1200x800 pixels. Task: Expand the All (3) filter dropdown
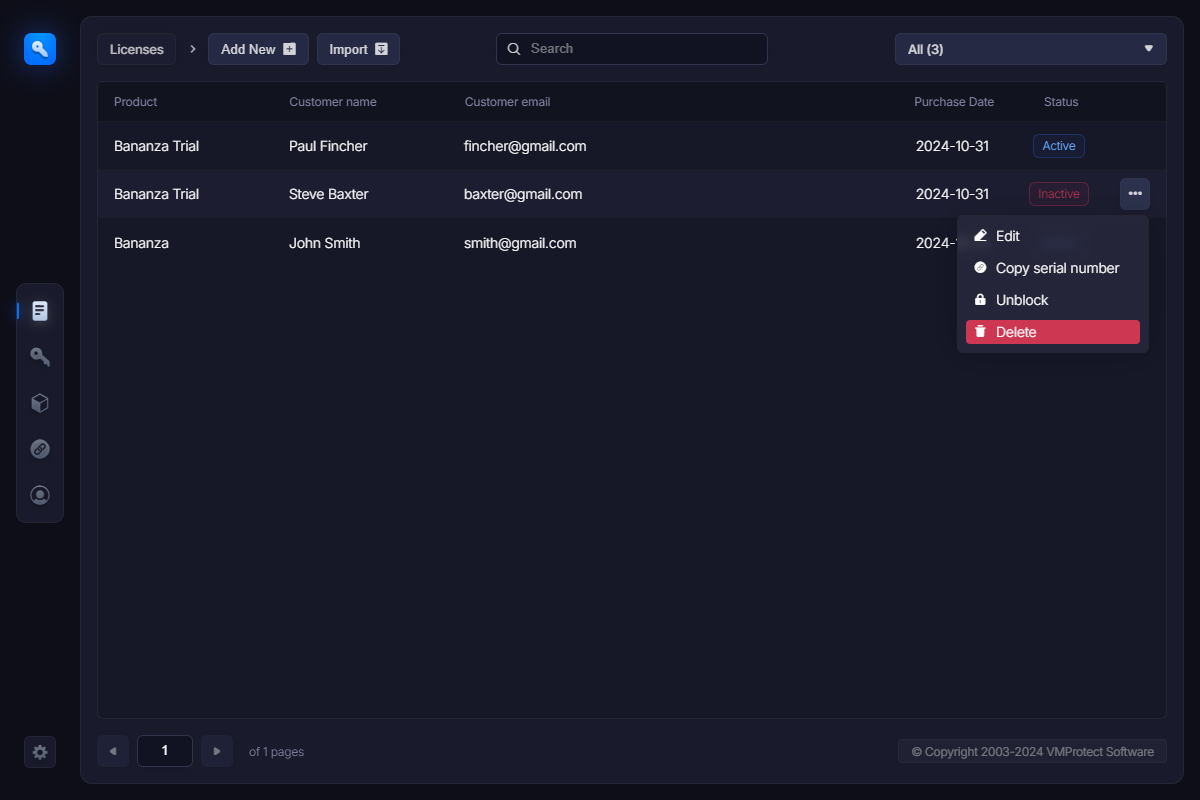click(x=1030, y=49)
